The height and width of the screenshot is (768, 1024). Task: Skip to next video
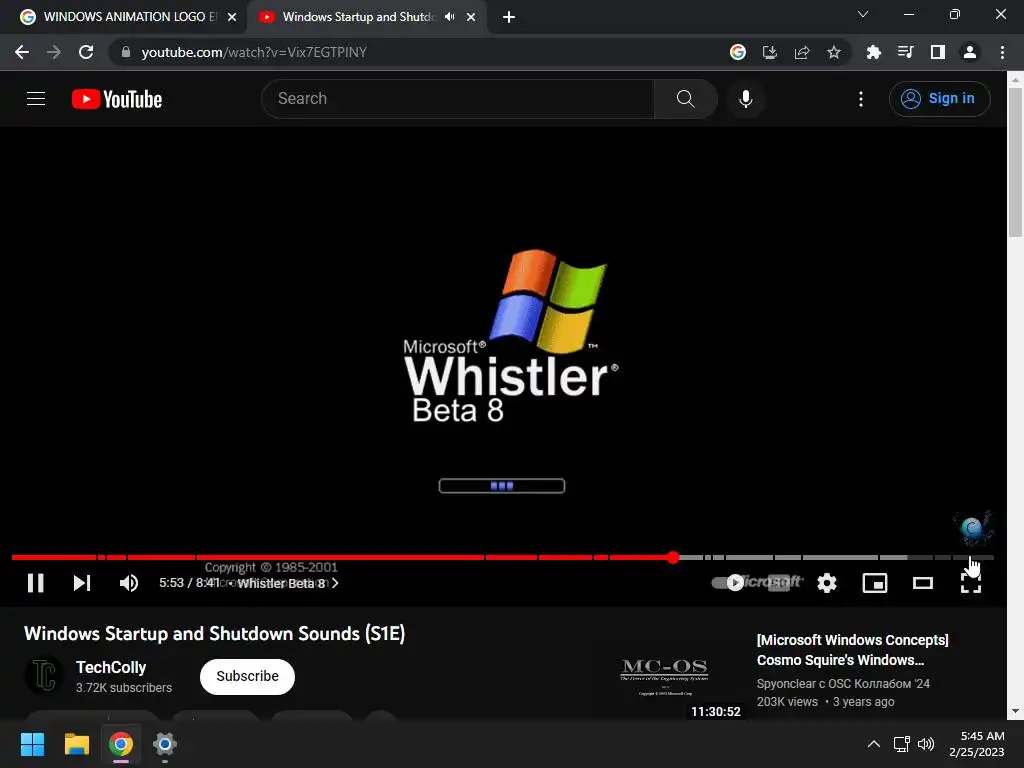[82, 583]
